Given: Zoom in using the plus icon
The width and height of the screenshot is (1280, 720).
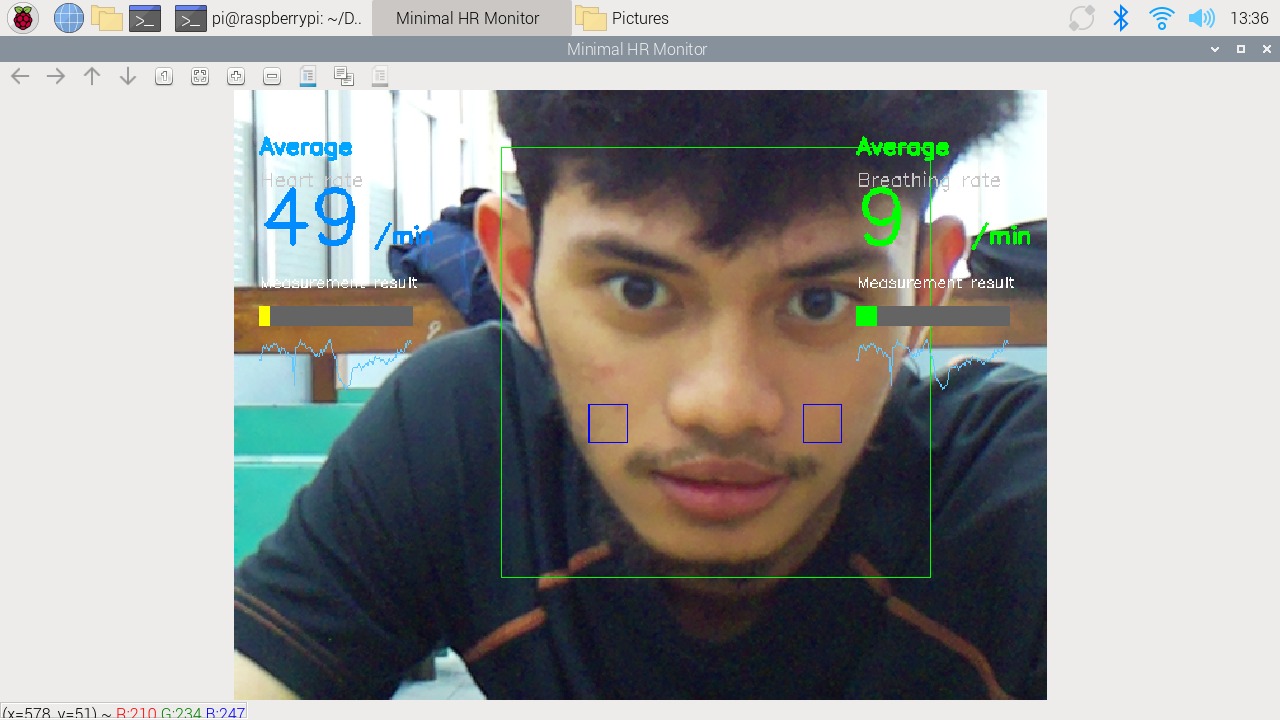Looking at the screenshot, I should pyautogui.click(x=236, y=76).
